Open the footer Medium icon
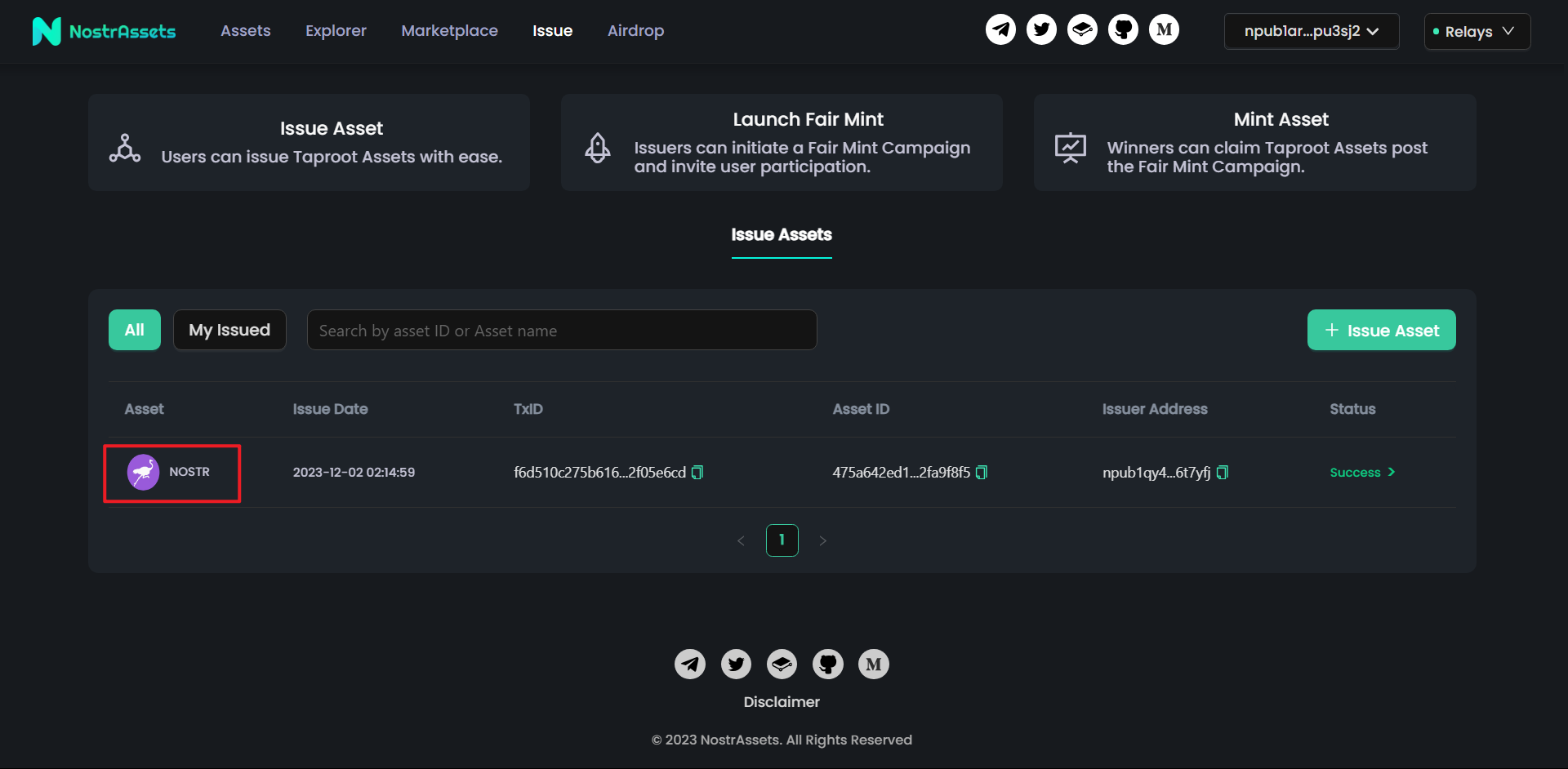Screen dimensions: 1568x769 (873, 665)
